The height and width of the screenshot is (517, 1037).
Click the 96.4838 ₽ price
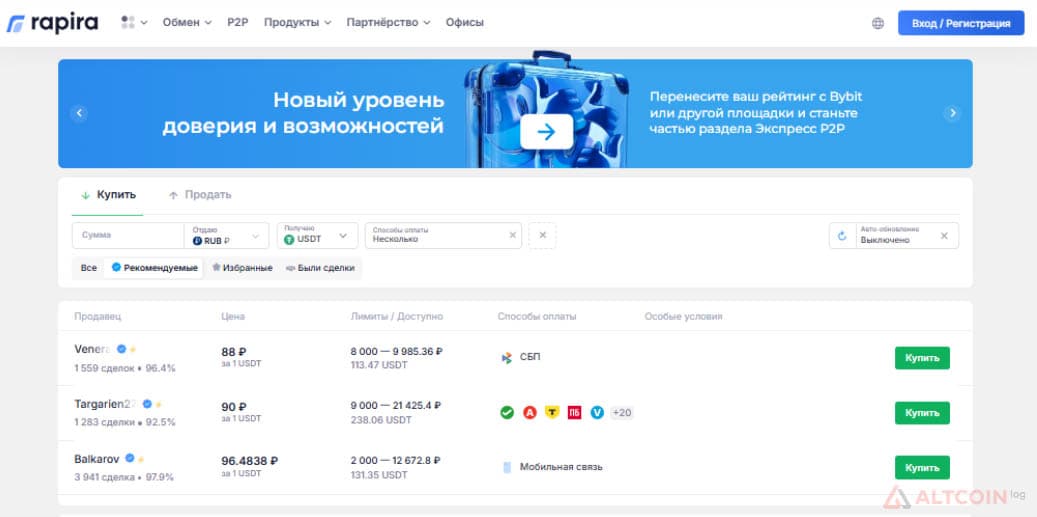click(249, 461)
